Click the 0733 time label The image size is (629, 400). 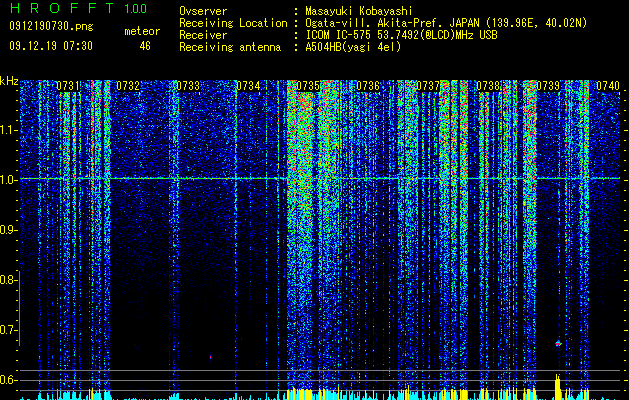(188, 86)
